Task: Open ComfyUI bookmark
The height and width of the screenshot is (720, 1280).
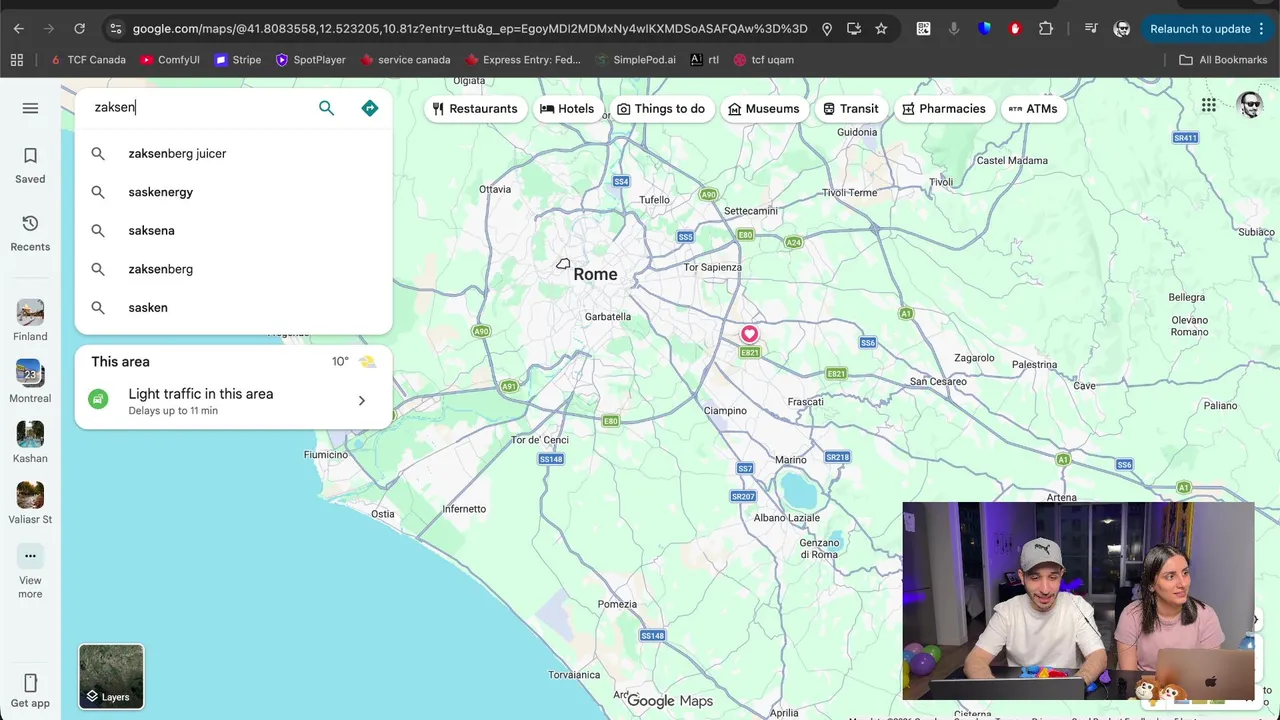Action: [170, 60]
